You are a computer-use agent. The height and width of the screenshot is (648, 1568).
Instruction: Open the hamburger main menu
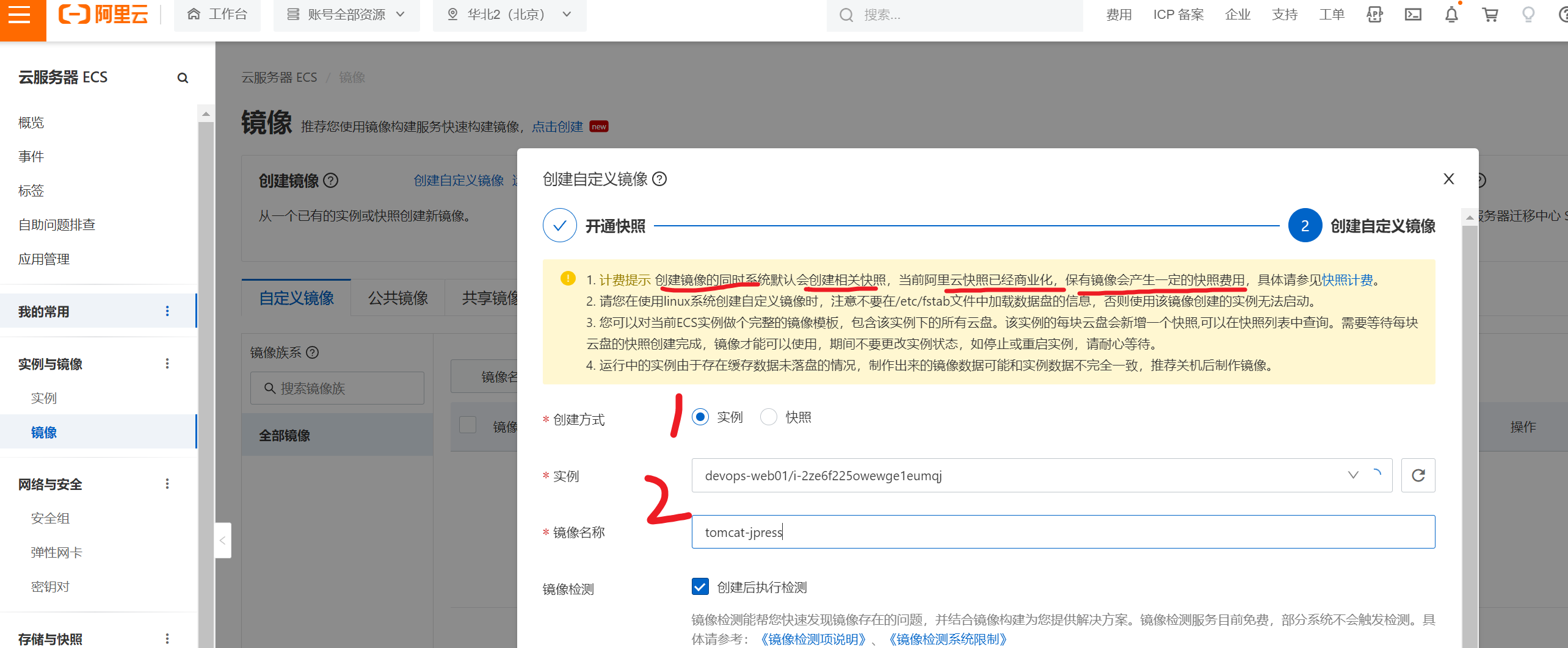coord(20,15)
